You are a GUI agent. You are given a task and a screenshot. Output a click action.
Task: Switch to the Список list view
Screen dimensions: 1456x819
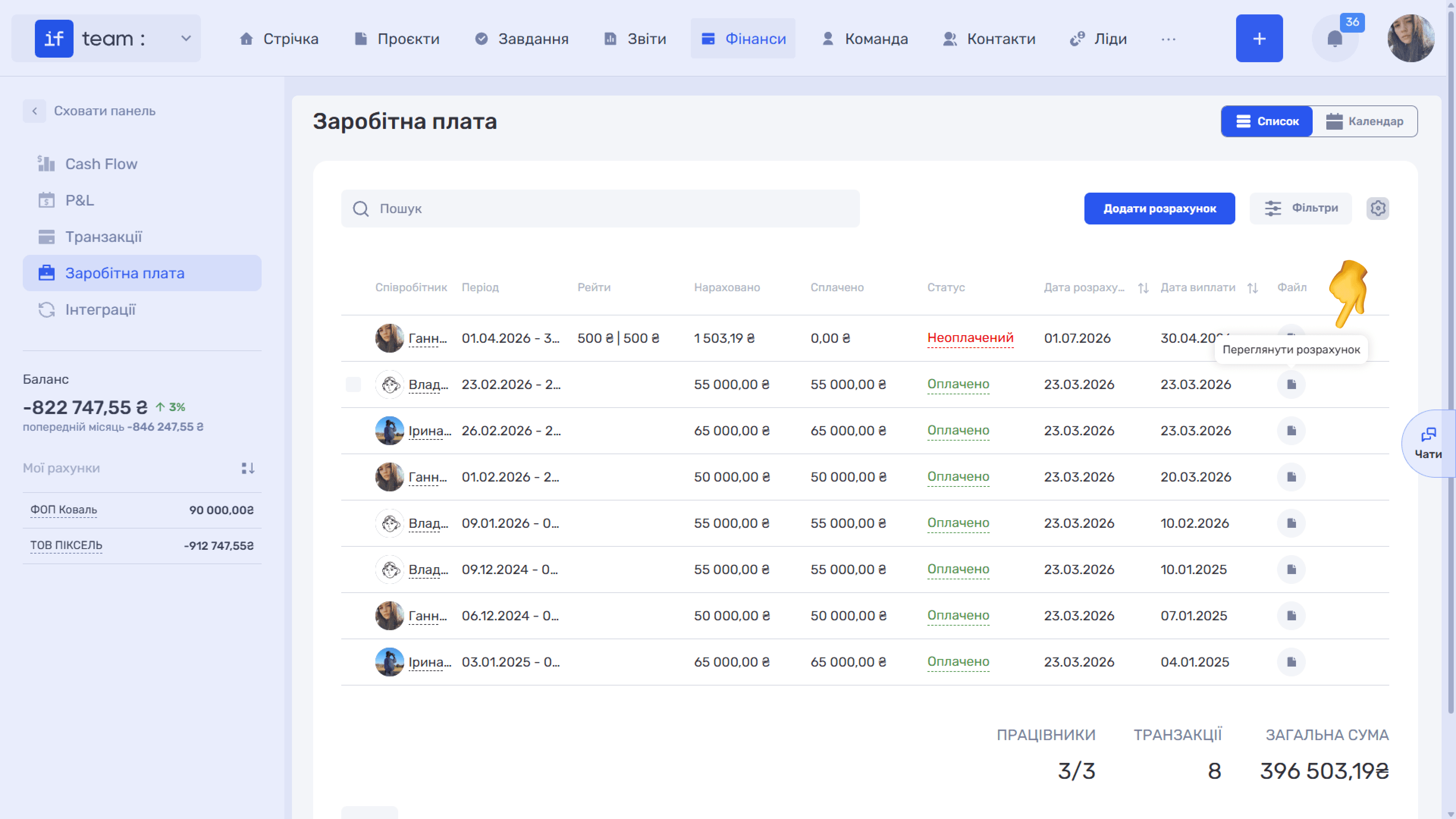(x=1267, y=121)
